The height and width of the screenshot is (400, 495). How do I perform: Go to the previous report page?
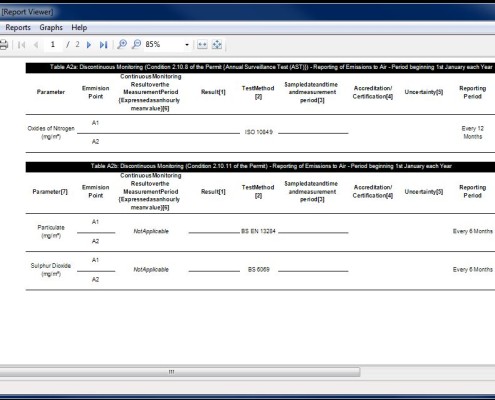tap(36, 45)
